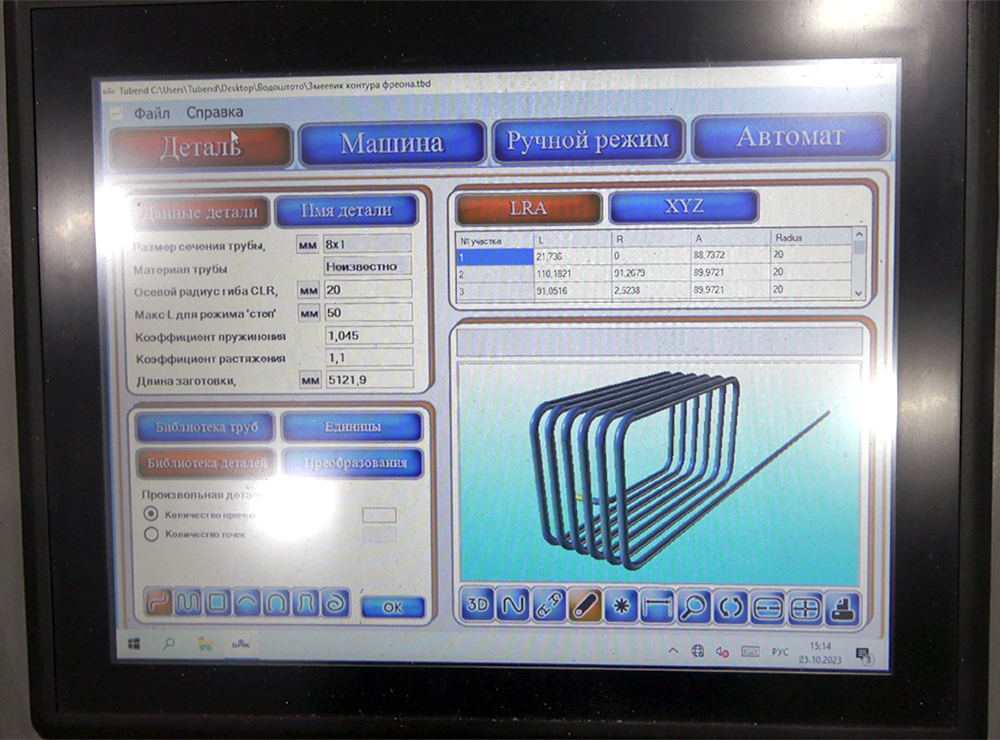Switch to the XYZ coordinates tab
Image resolution: width=1000 pixels, height=740 pixels.
683,207
